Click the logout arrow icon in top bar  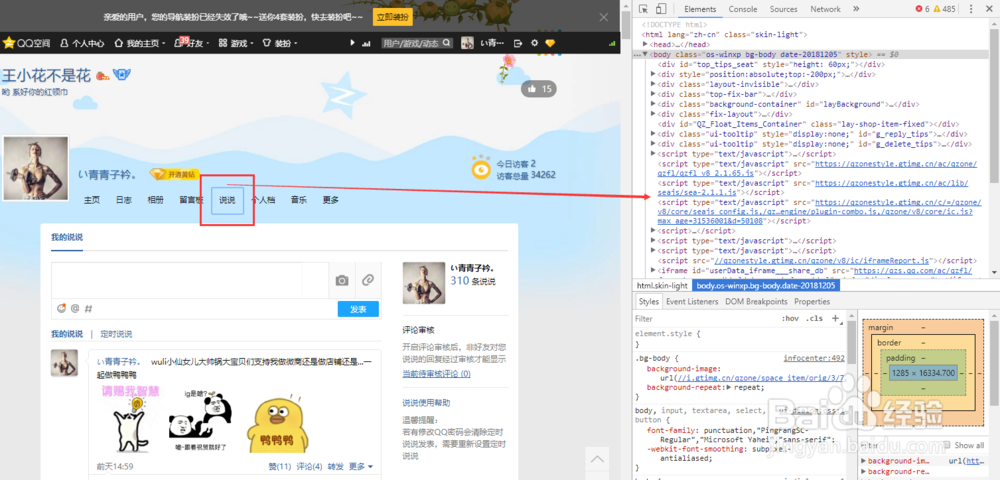(x=518, y=43)
